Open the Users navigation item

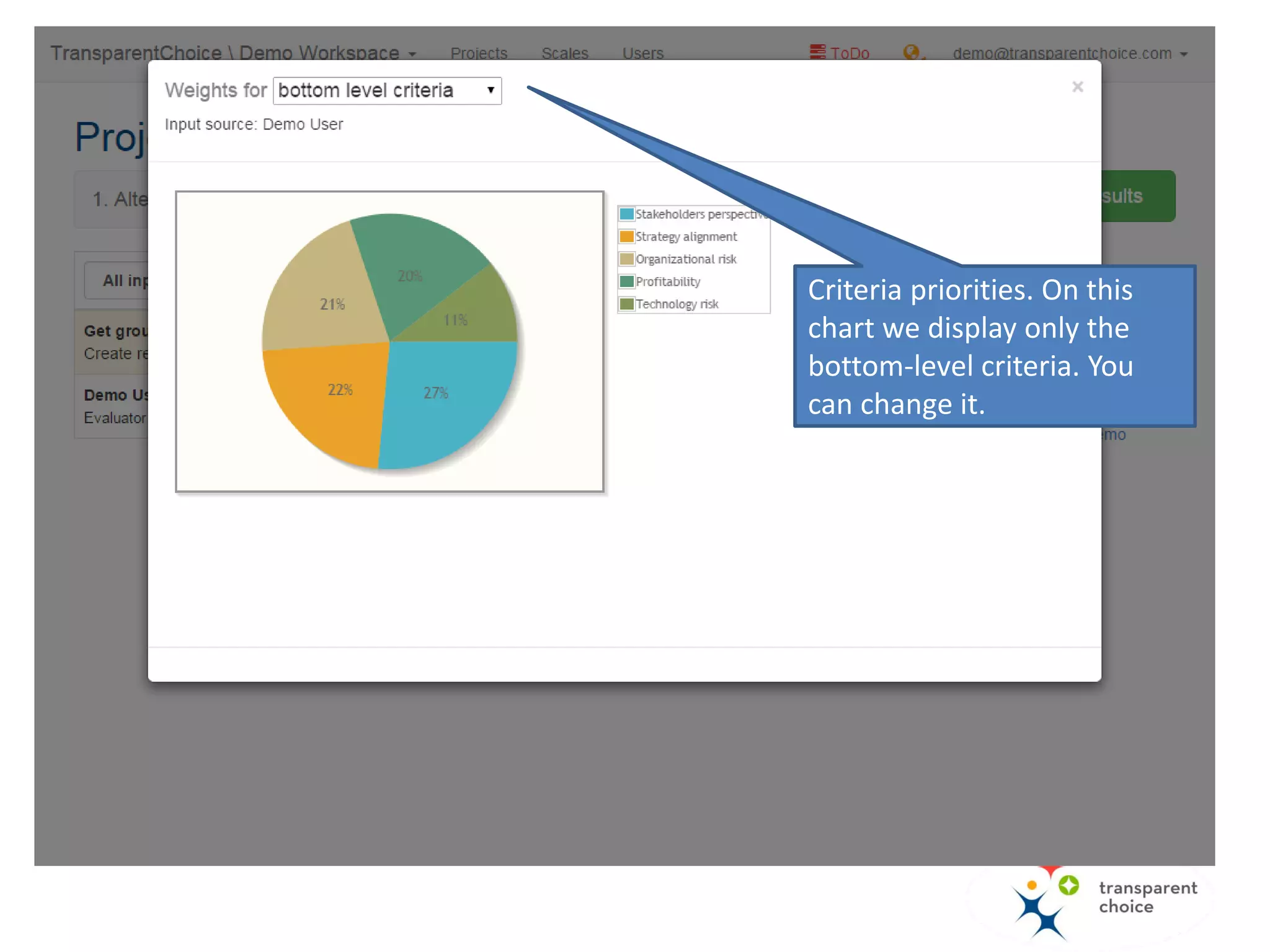pyautogui.click(x=642, y=54)
